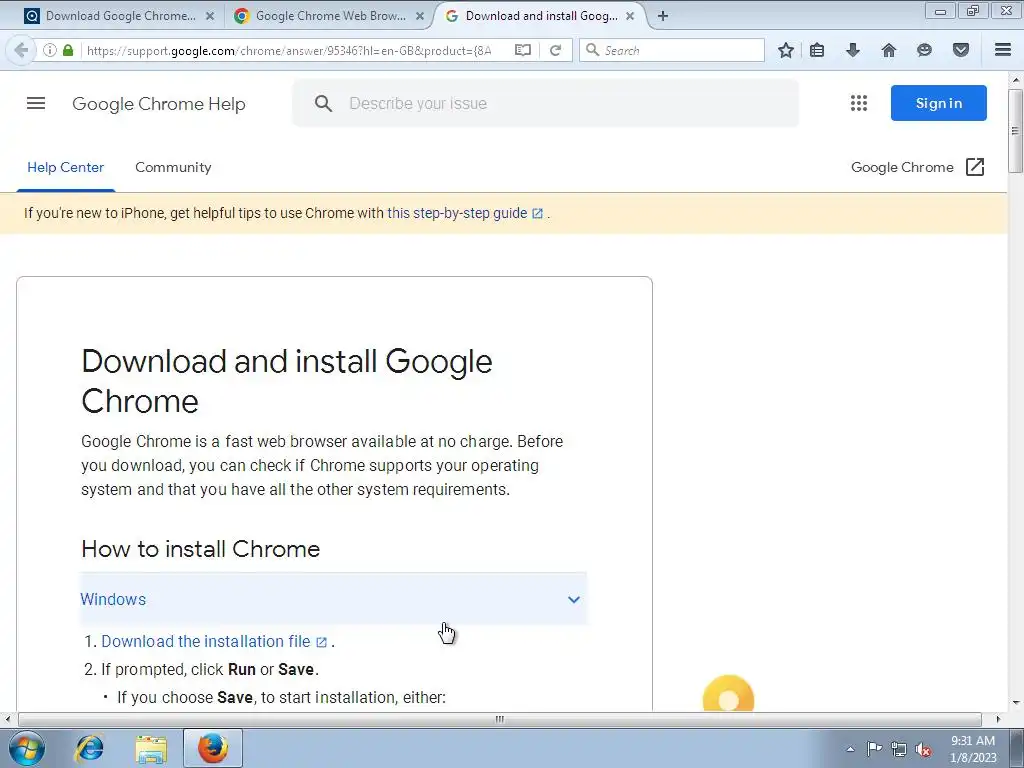The width and height of the screenshot is (1024, 768).
Task: Open the Firefox hamburger menu
Action: point(1003,50)
